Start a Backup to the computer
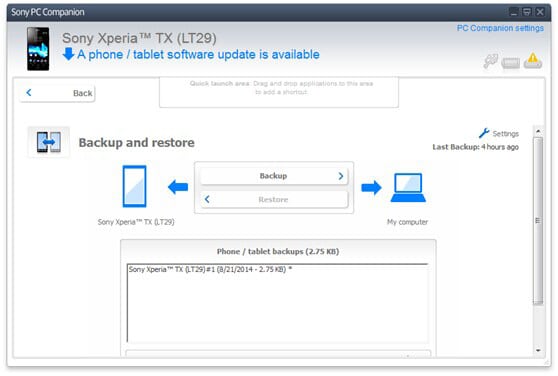 (x=274, y=176)
